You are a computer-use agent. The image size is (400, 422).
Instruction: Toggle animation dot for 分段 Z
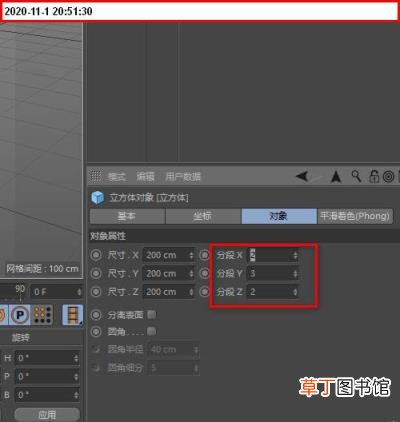[204, 292]
